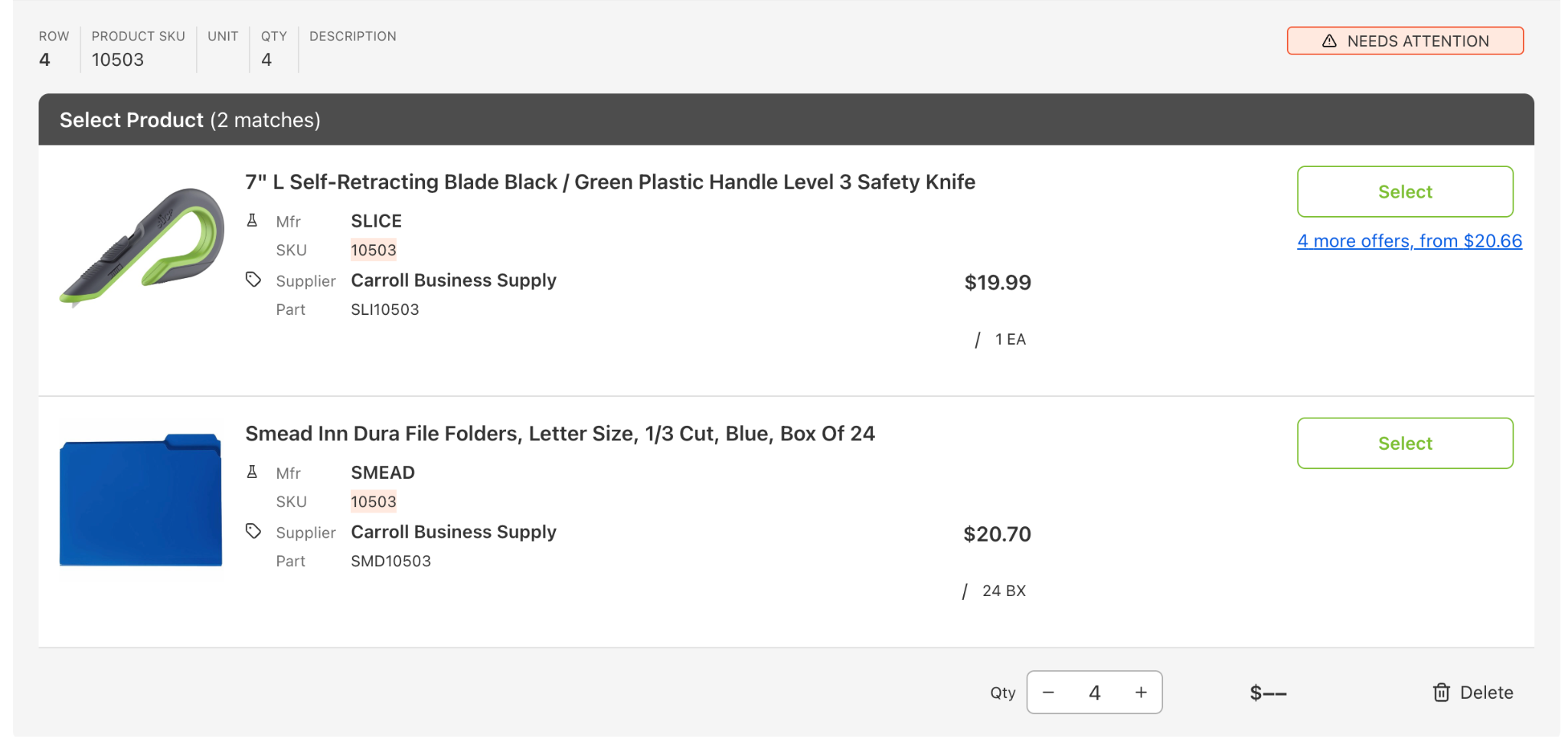Decrease quantity with the minus button
The image size is (1568, 737).
1048,693
